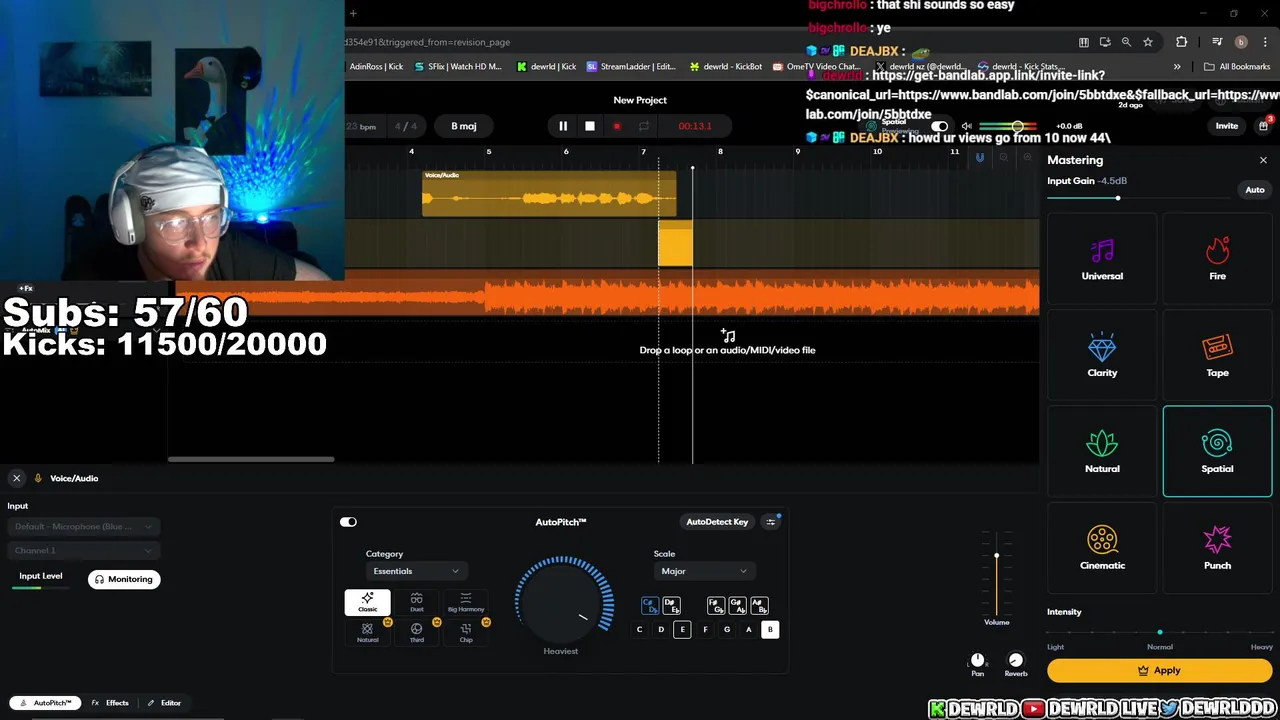Click the record button in transport

tap(616, 126)
